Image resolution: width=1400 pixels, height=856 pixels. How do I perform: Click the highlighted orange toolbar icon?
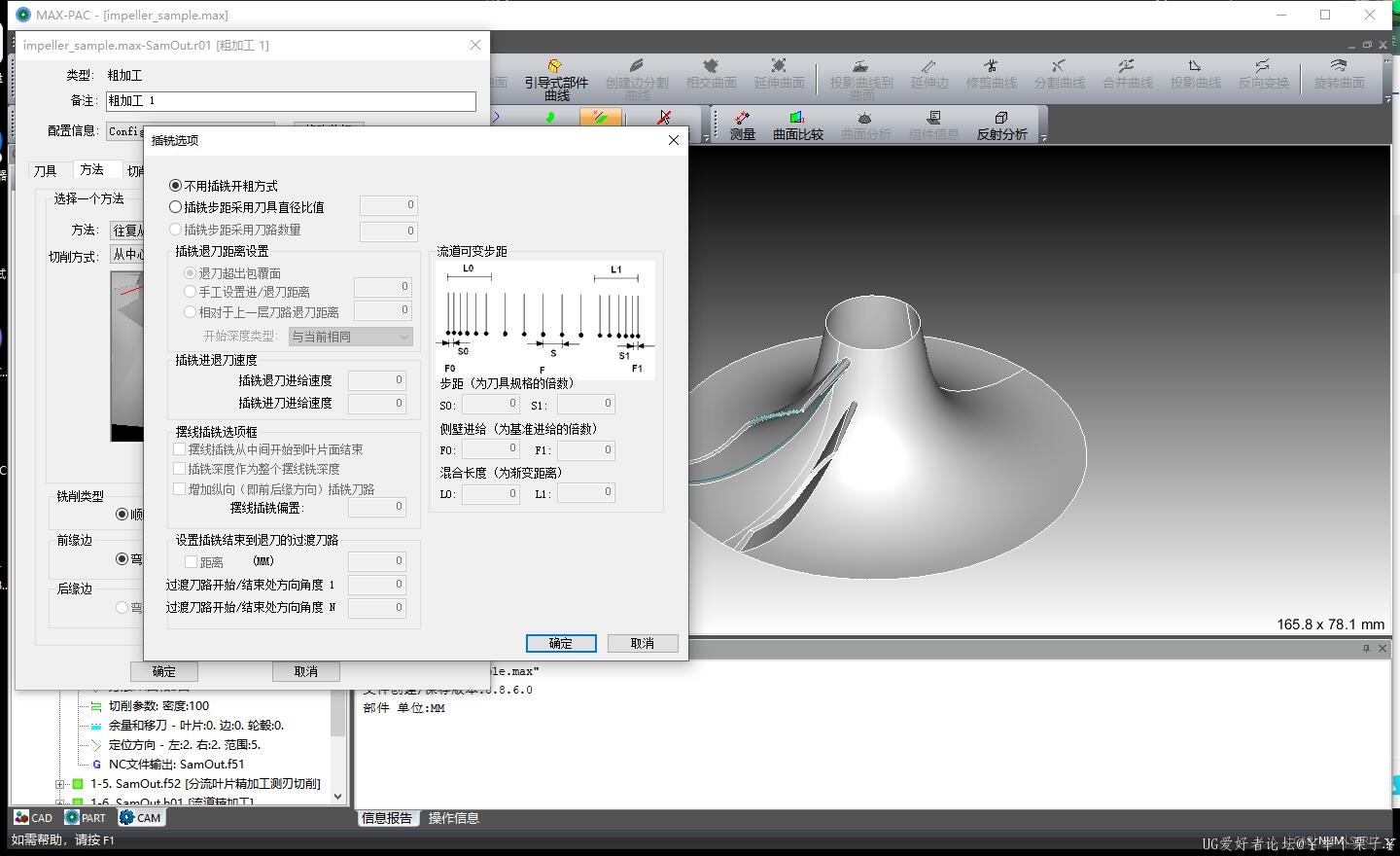(x=600, y=117)
